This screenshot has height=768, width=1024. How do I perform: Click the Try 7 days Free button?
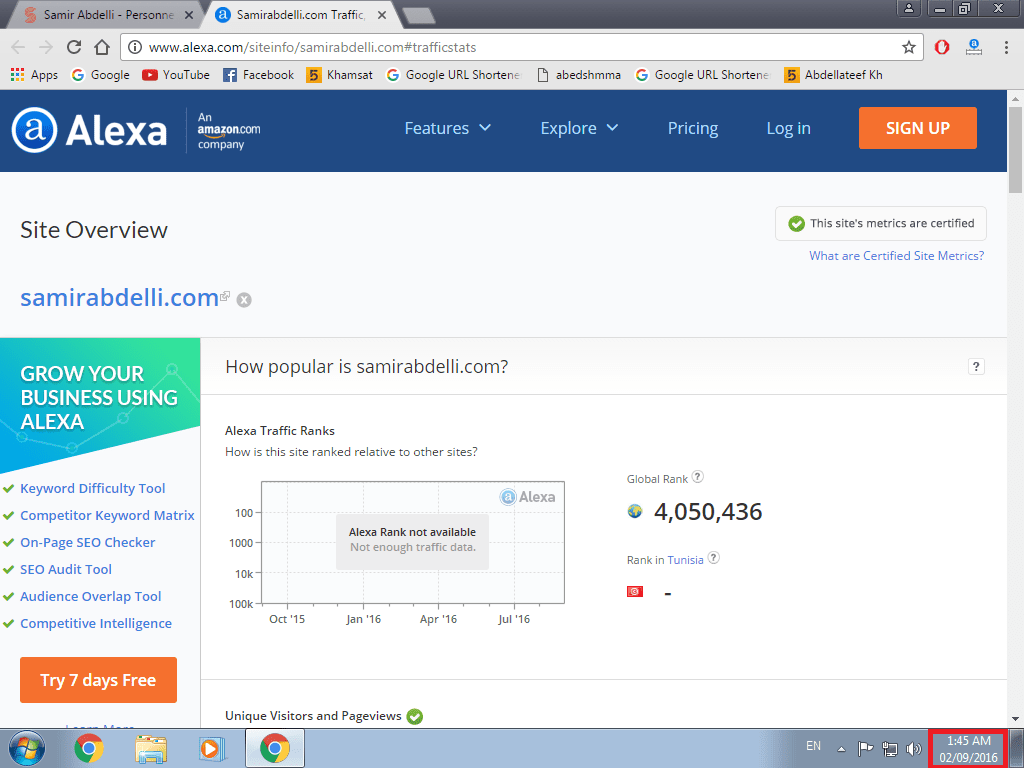coord(99,680)
